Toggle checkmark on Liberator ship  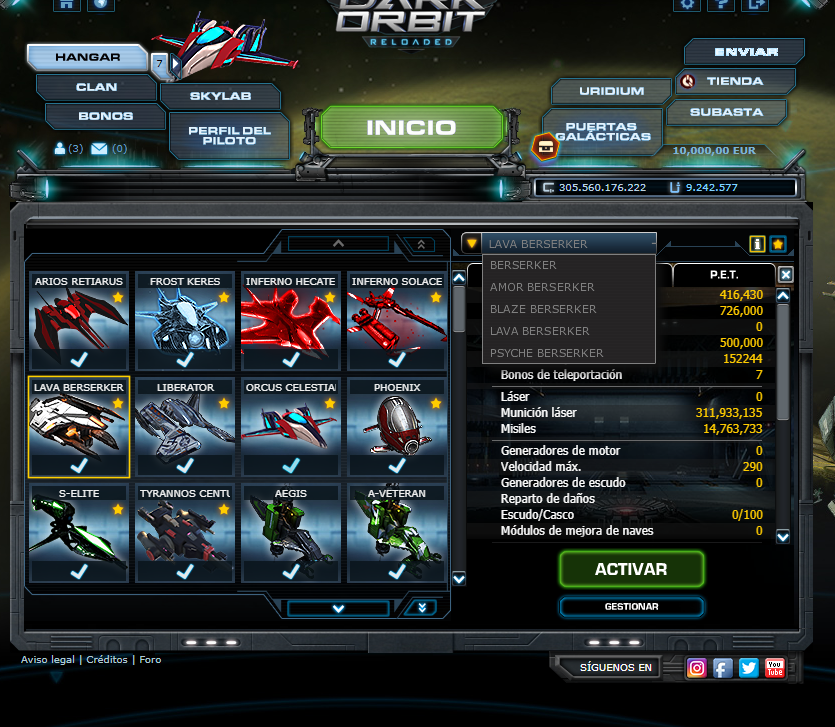click(185, 466)
